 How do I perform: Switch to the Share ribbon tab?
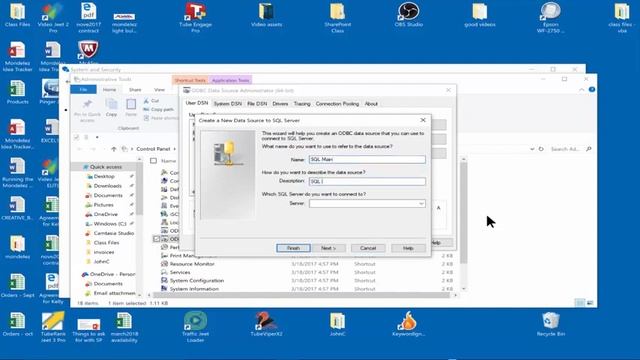135,90
